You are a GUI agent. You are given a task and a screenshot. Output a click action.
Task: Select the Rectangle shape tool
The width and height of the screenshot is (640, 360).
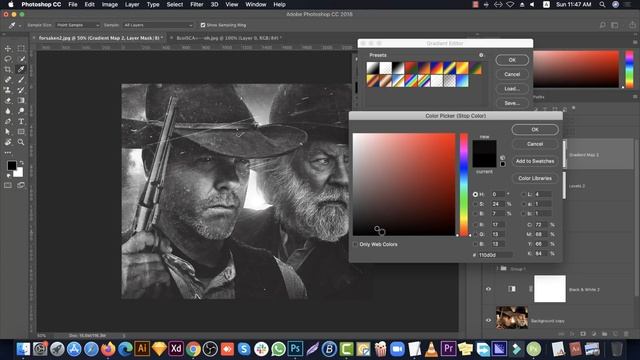coord(21,132)
